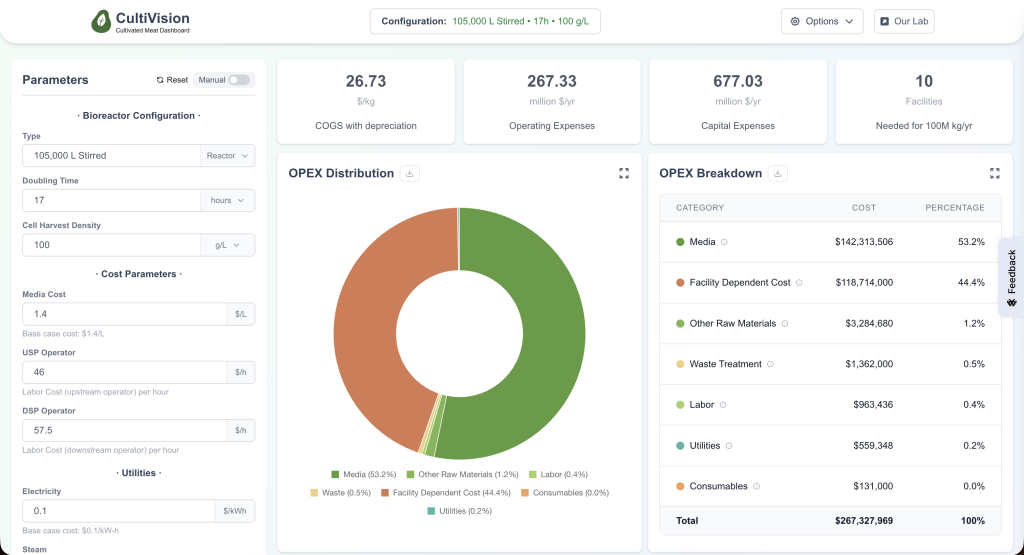The image size is (1024, 555).
Task: Change Doubling Time hours unit dropdown
Action: click(228, 200)
